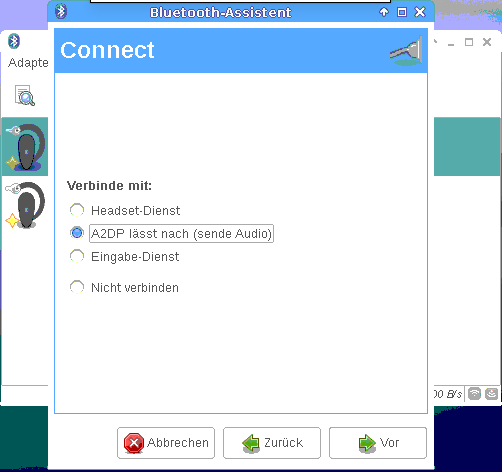Viewport: 502px width, 472px height.
Task: Click the roll-up arrow in title bar
Action: click(384, 12)
